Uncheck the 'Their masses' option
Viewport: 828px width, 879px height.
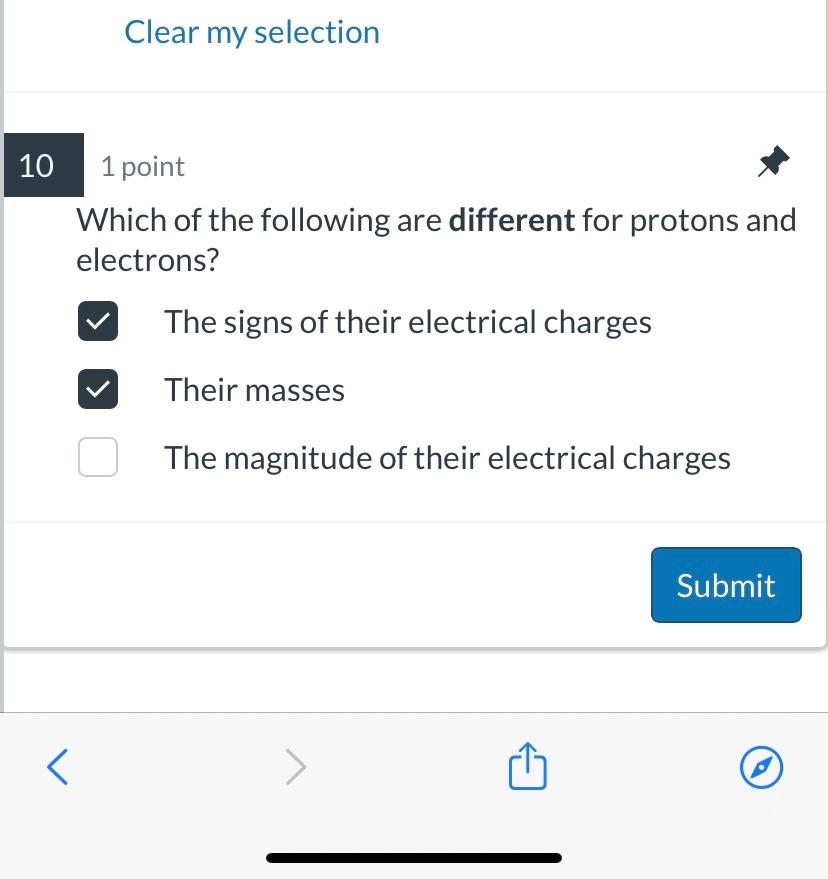(x=97, y=389)
